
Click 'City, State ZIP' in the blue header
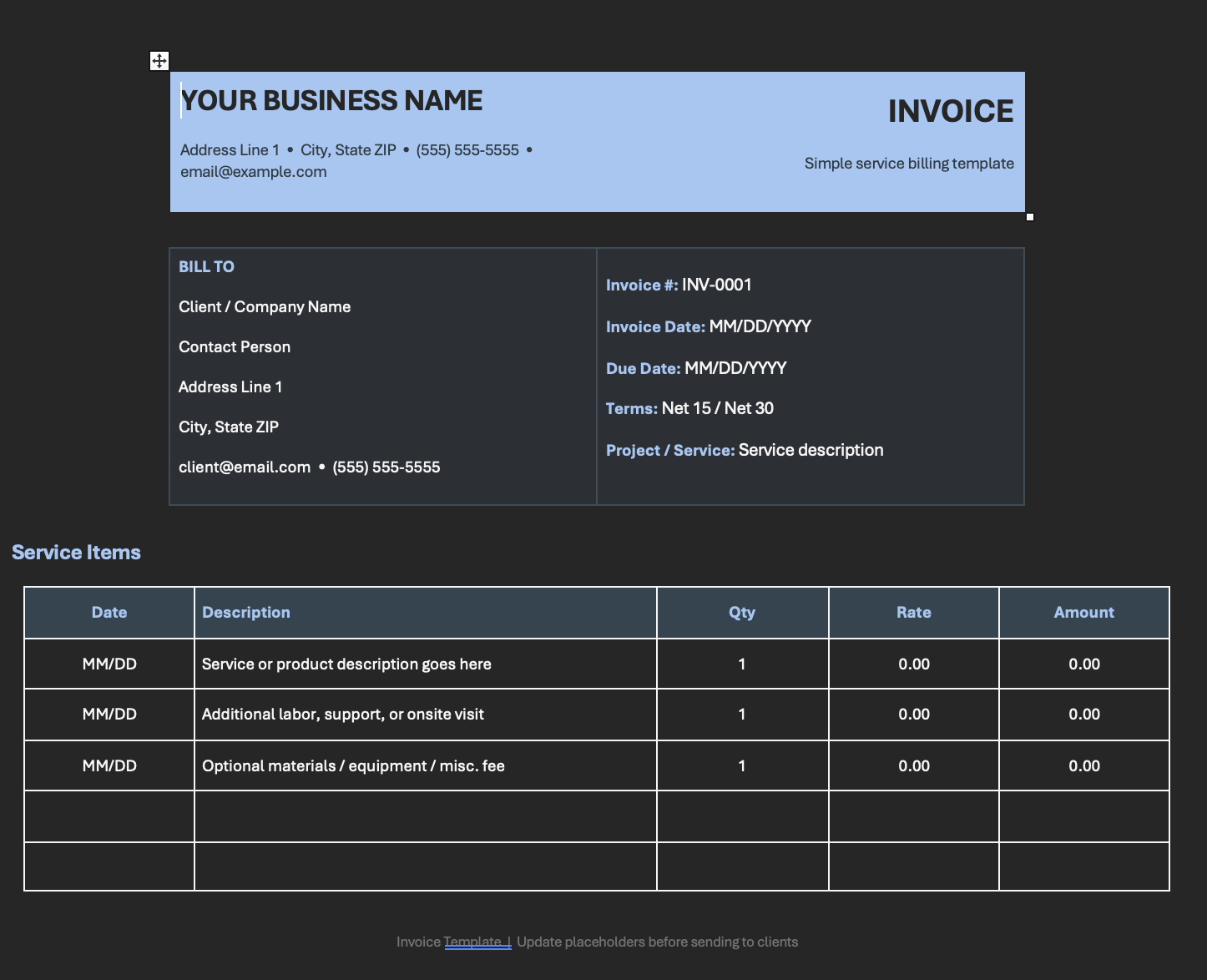[348, 150]
